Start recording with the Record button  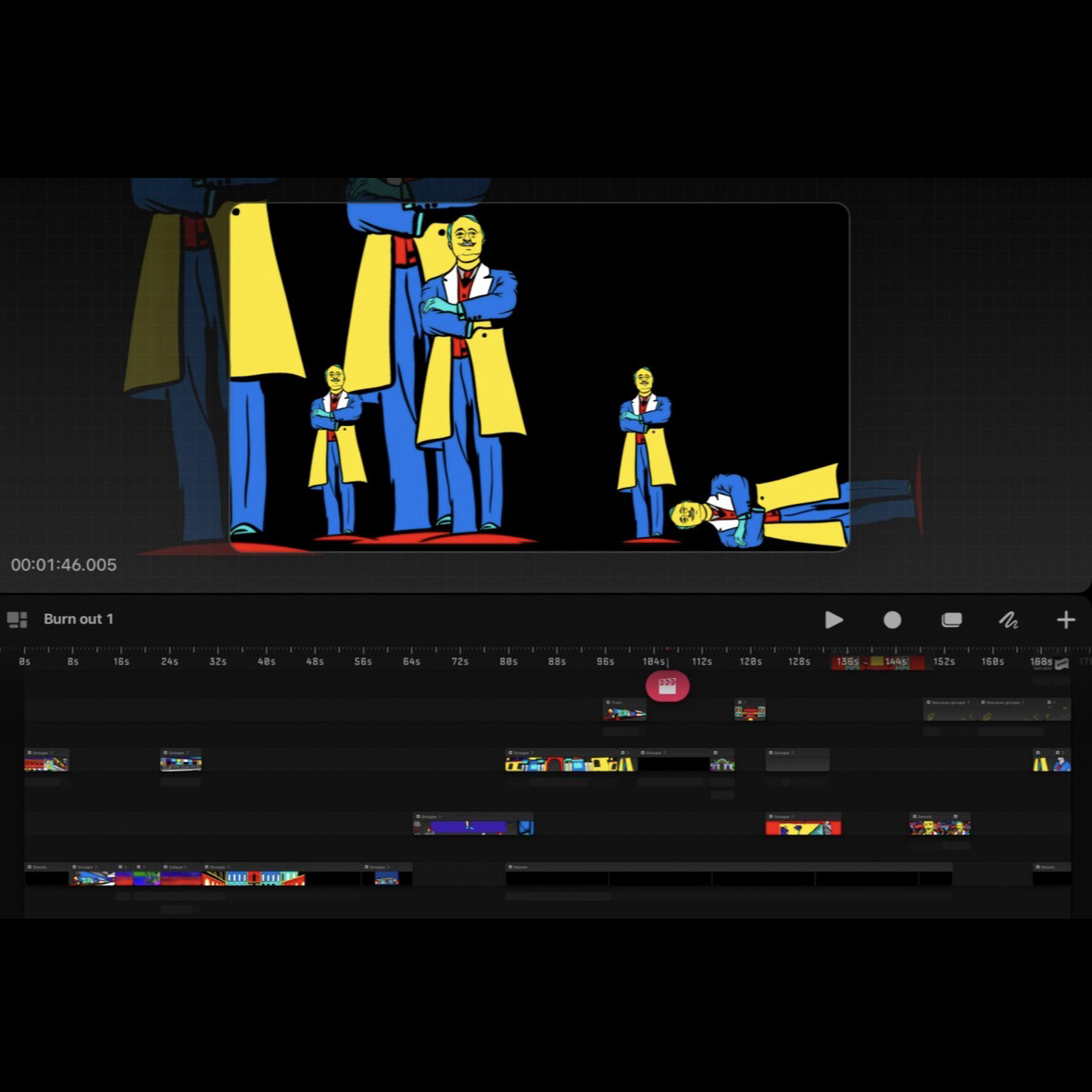click(x=892, y=620)
